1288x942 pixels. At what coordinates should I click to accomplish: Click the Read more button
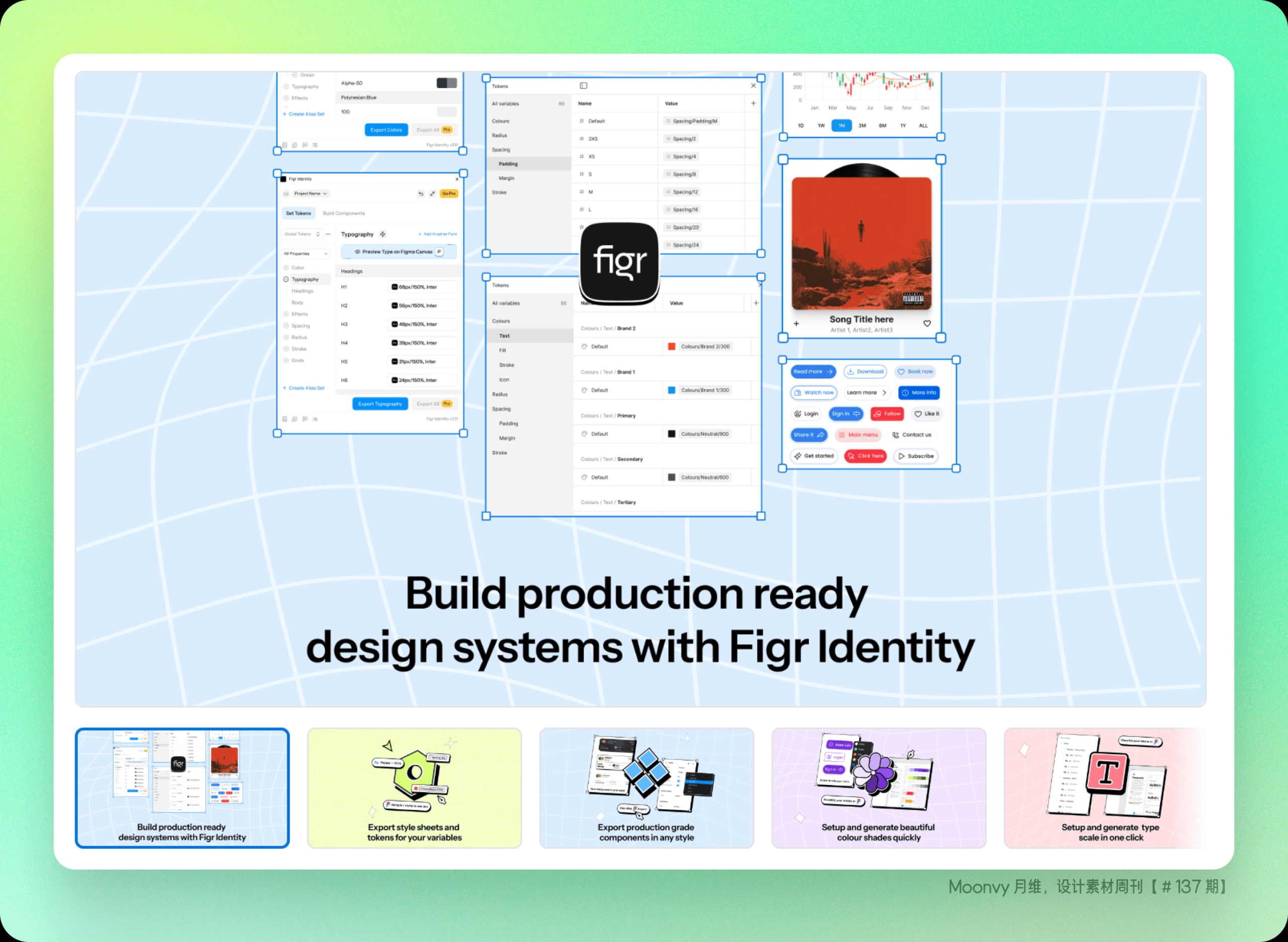coord(813,372)
